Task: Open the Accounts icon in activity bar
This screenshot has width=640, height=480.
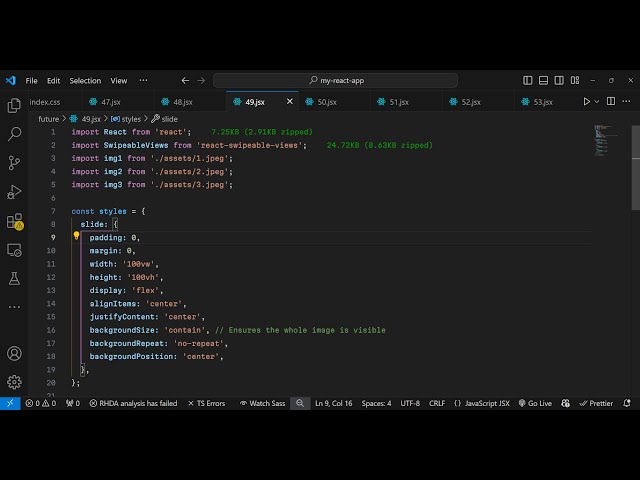Action: 14,353
